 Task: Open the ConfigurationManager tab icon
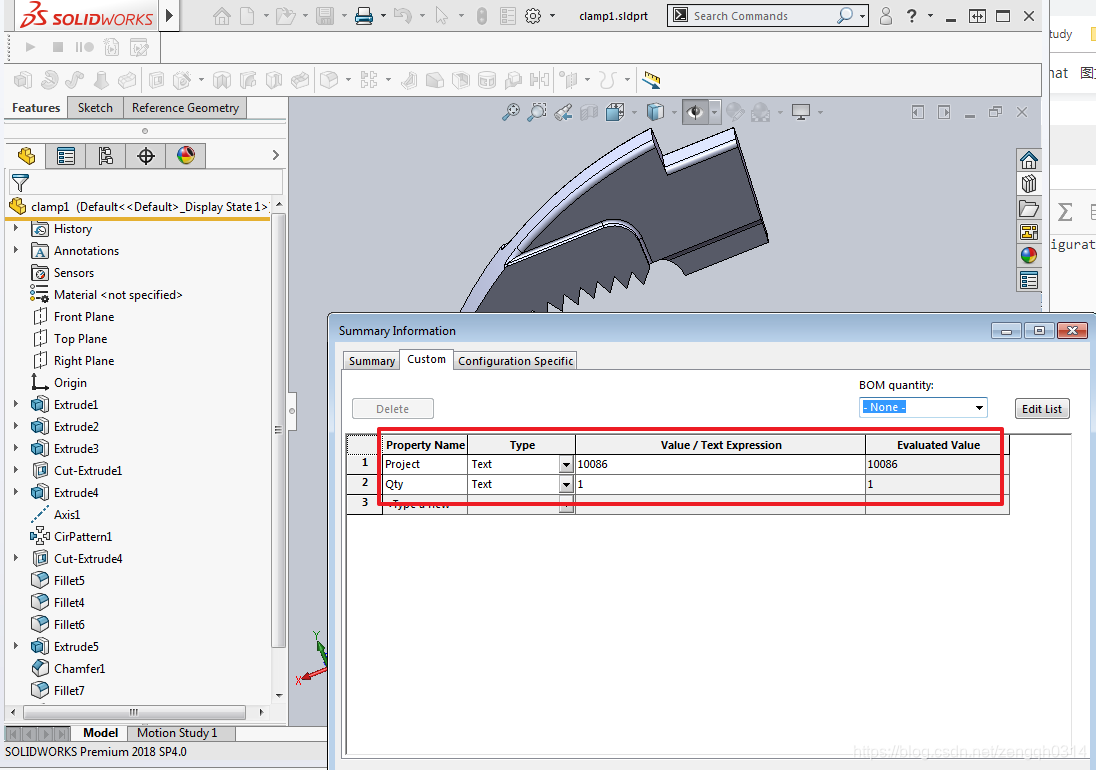tap(106, 156)
